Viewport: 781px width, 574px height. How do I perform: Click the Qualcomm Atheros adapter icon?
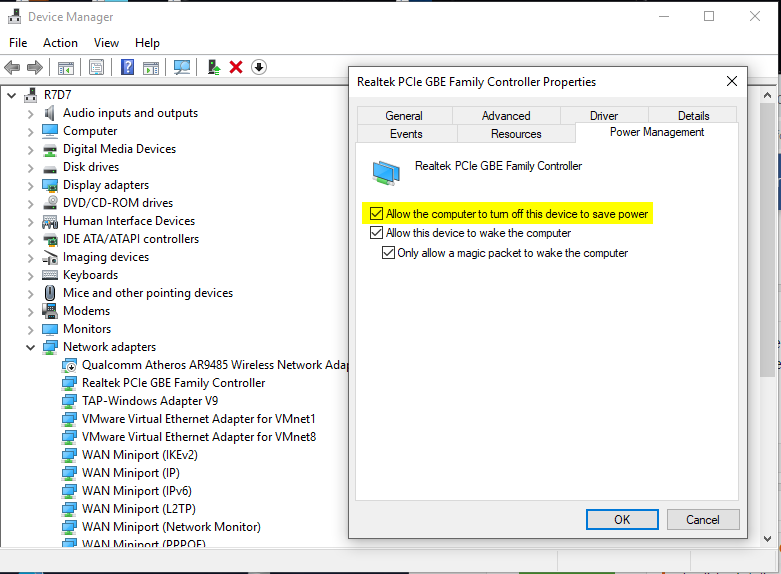point(69,365)
